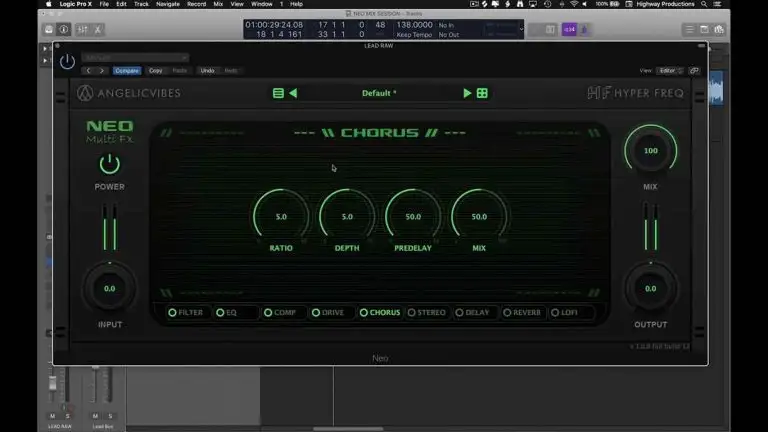Enable the REVERB module power circle
Screen dimensions: 768x432
(507, 312)
